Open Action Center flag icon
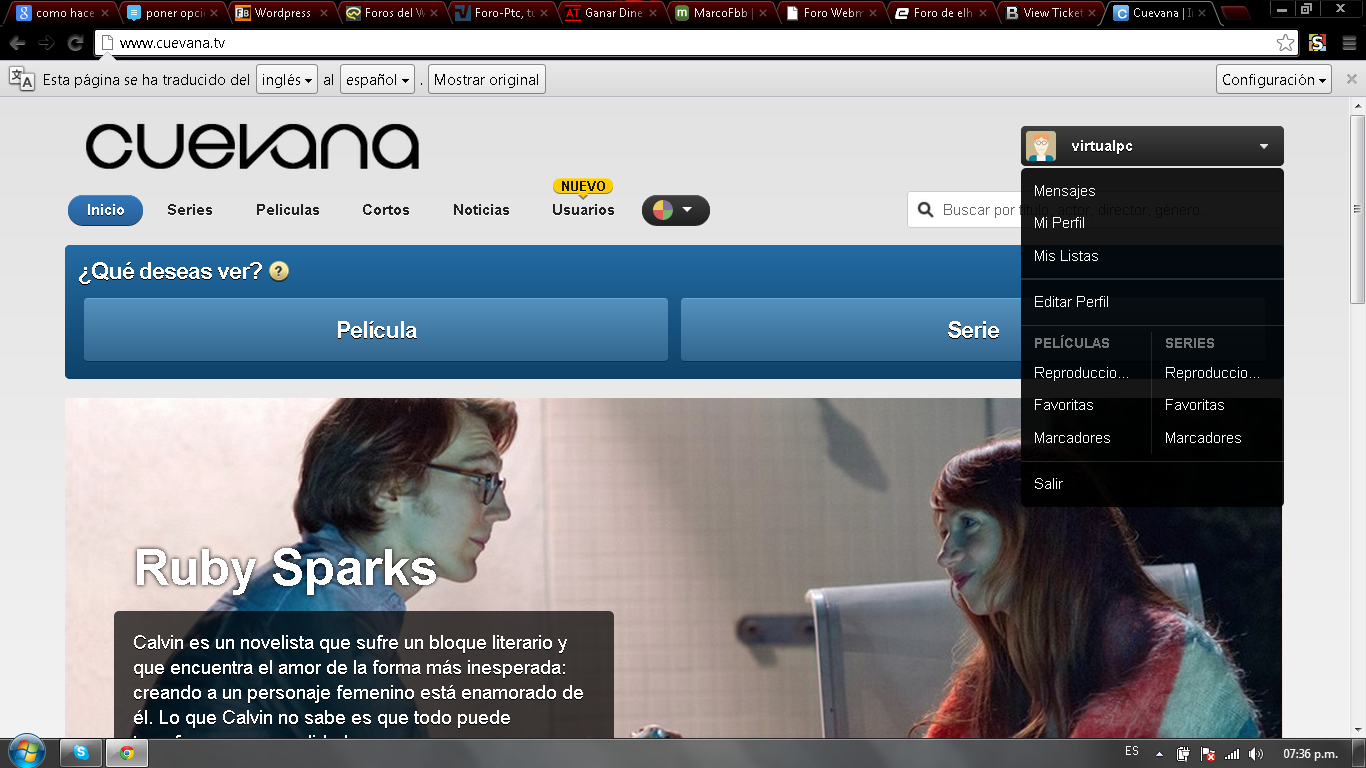The image size is (1366, 768). pyautogui.click(x=1208, y=754)
